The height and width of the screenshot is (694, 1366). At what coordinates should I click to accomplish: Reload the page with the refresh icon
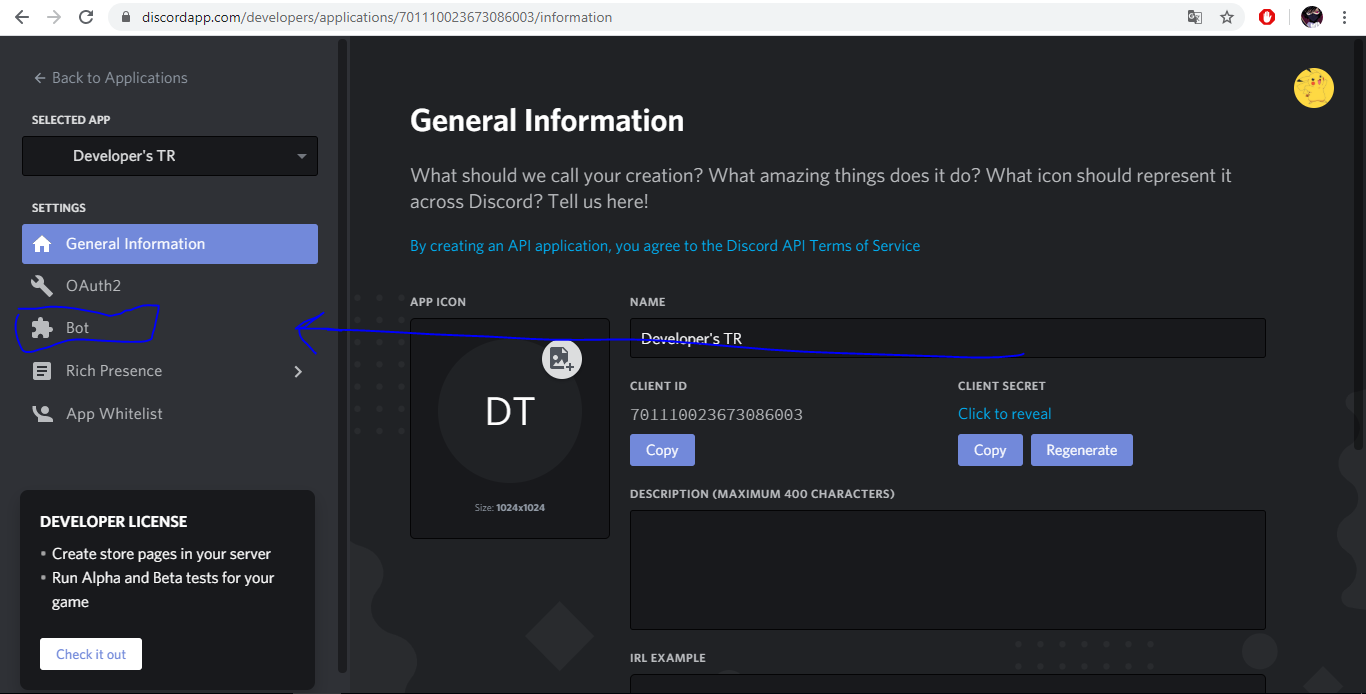coord(87,17)
